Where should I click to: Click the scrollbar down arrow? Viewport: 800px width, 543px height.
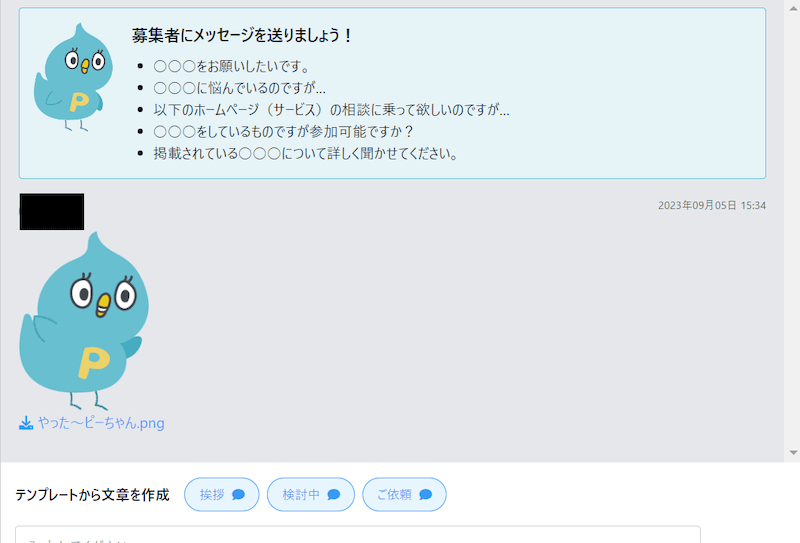792,452
